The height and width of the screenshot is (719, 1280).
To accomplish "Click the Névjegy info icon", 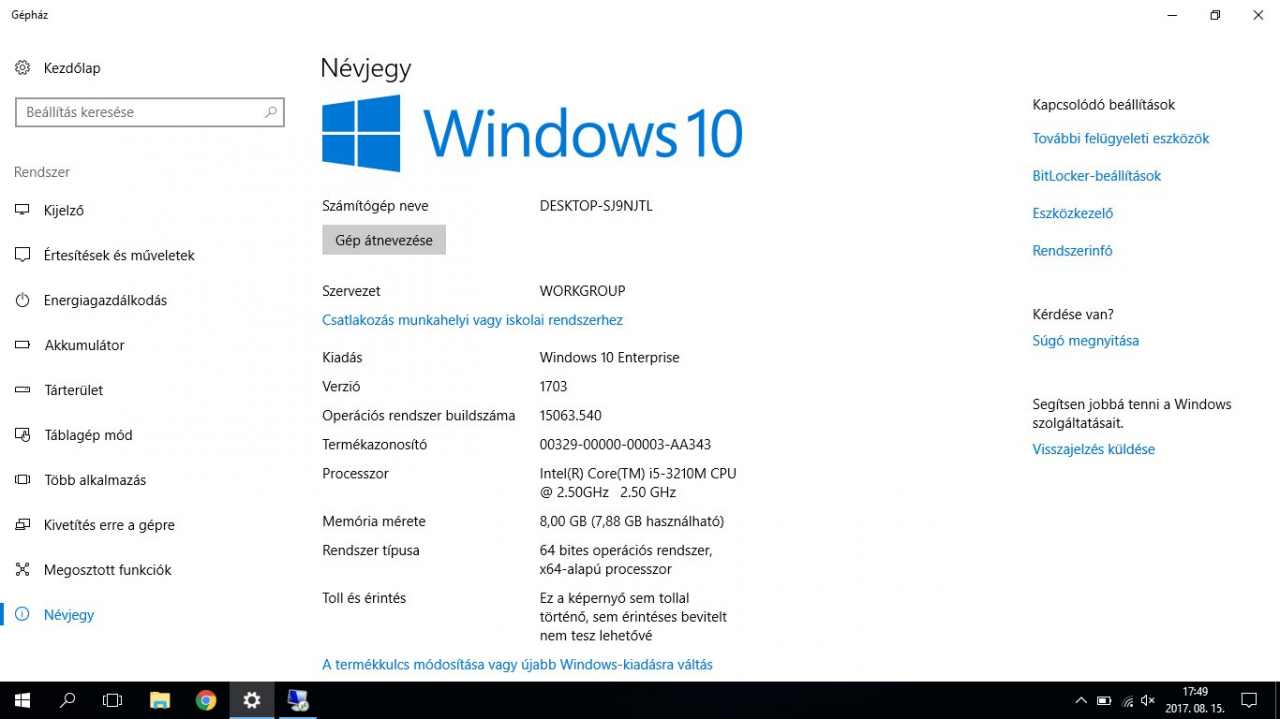I will [x=23, y=615].
